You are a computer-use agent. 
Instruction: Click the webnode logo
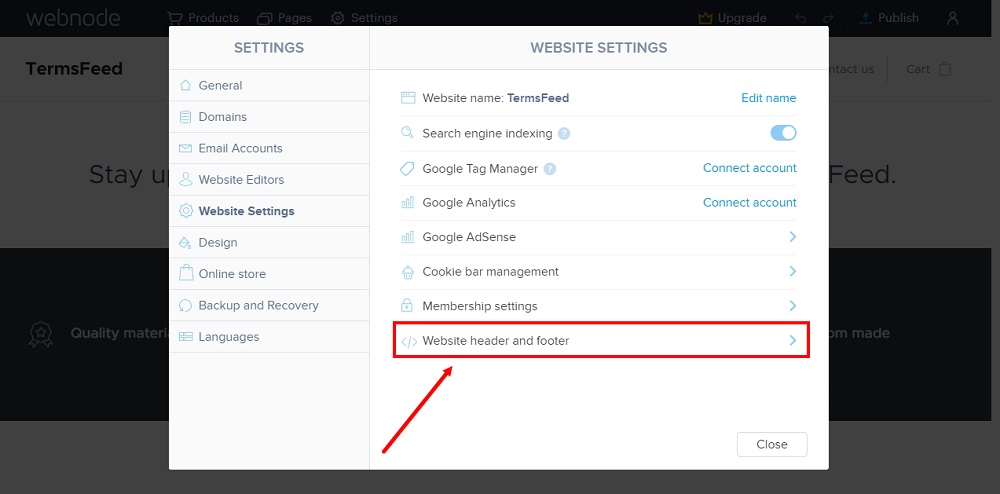73,18
